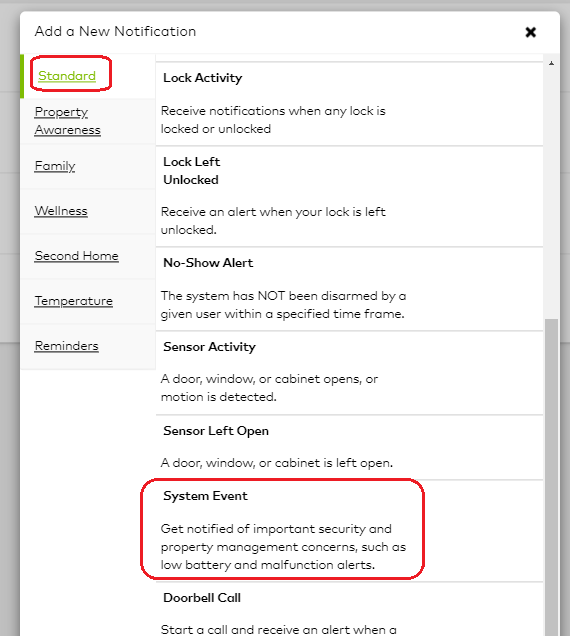Select Sensor Left Open notification
The image size is (570, 636).
[349, 447]
